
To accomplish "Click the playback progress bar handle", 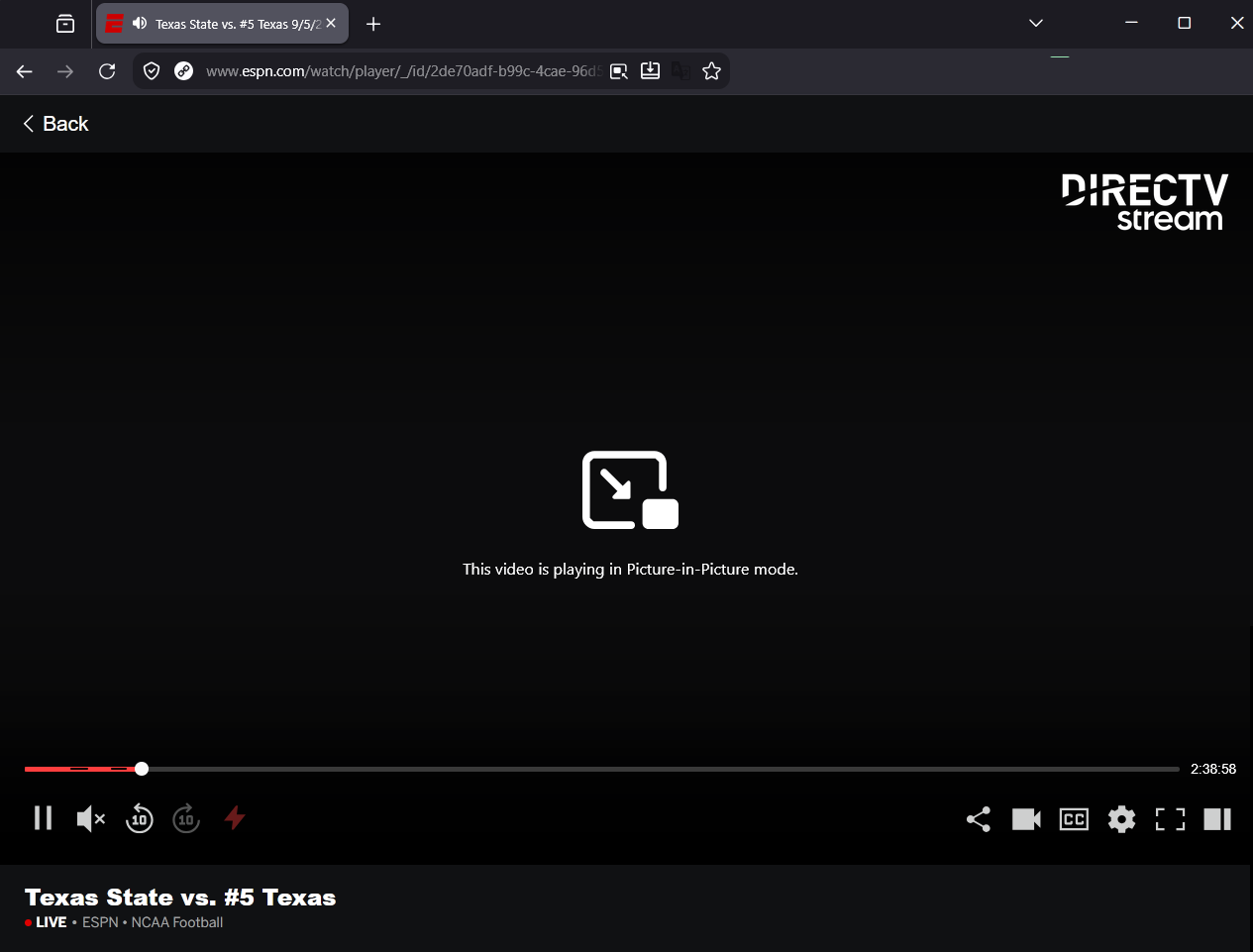I will 142,769.
